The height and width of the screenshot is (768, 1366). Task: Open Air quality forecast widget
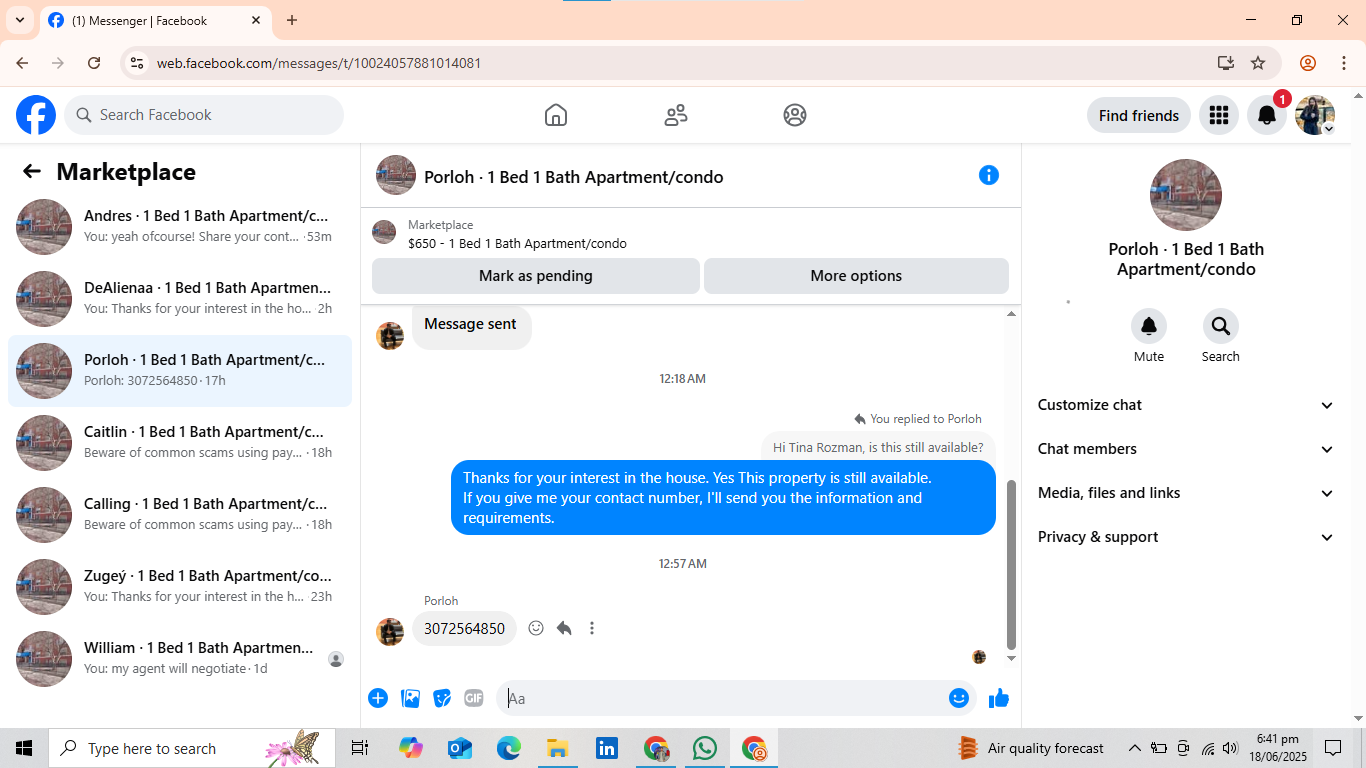click(x=1030, y=748)
